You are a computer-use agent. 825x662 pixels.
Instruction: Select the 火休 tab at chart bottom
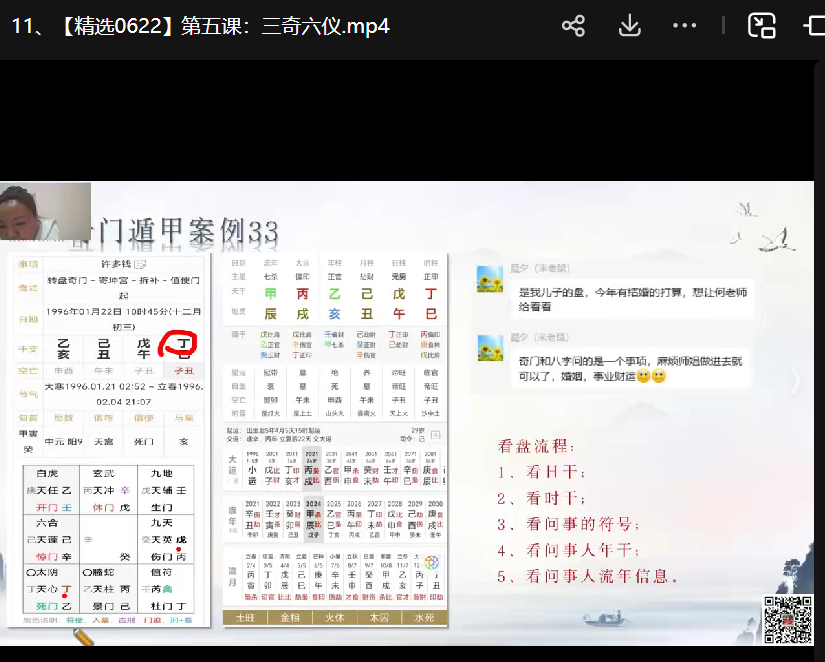click(x=336, y=618)
